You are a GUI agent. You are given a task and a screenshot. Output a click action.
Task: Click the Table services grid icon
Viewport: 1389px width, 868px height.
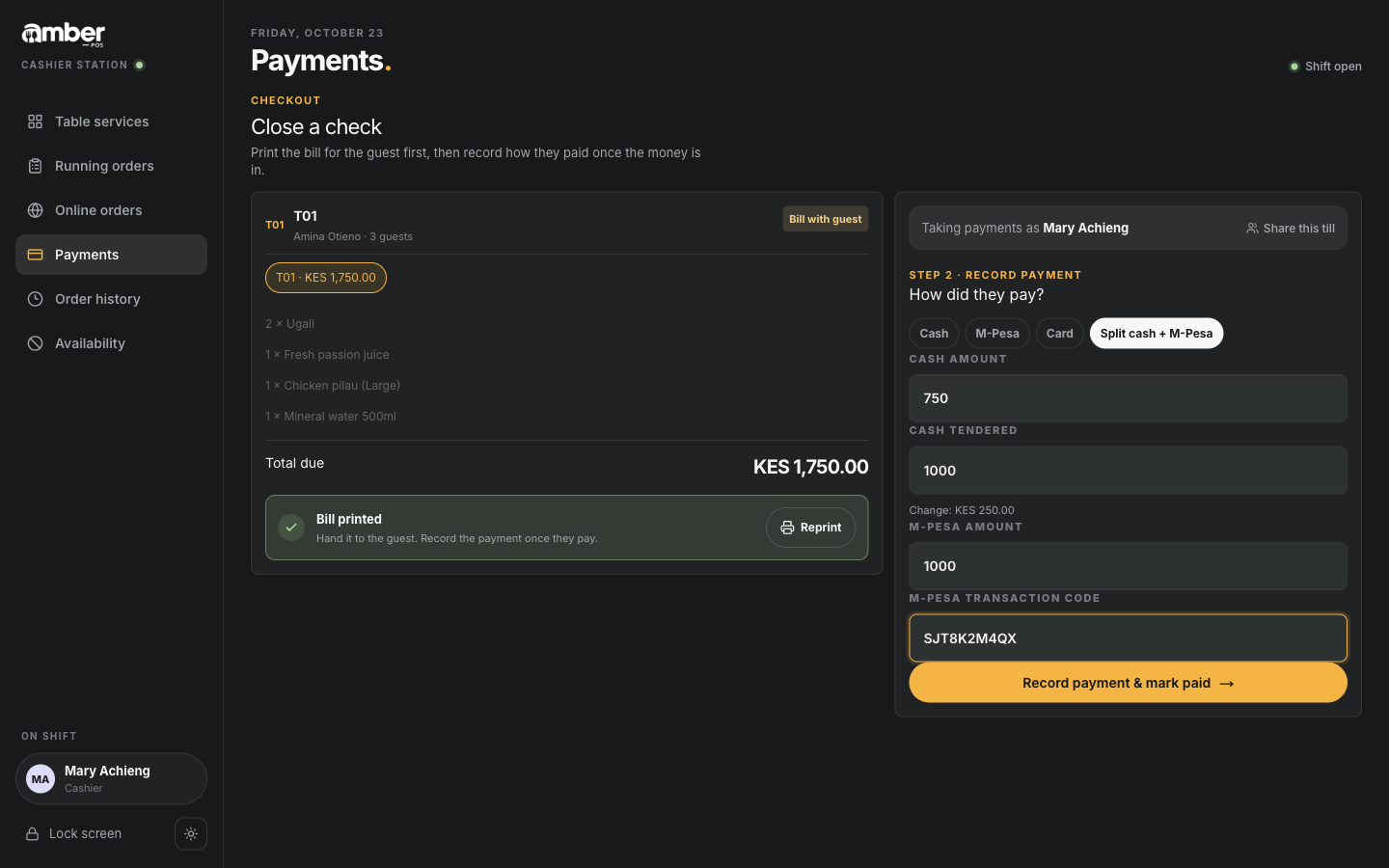point(35,122)
